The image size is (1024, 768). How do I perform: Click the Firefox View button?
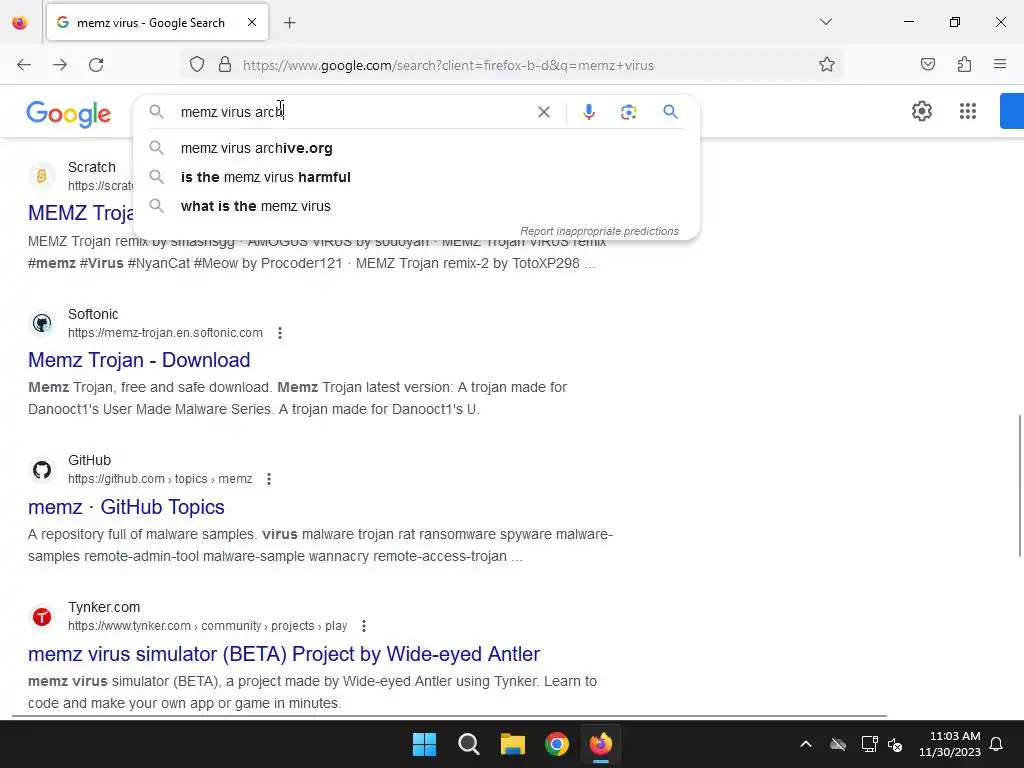click(x=20, y=23)
